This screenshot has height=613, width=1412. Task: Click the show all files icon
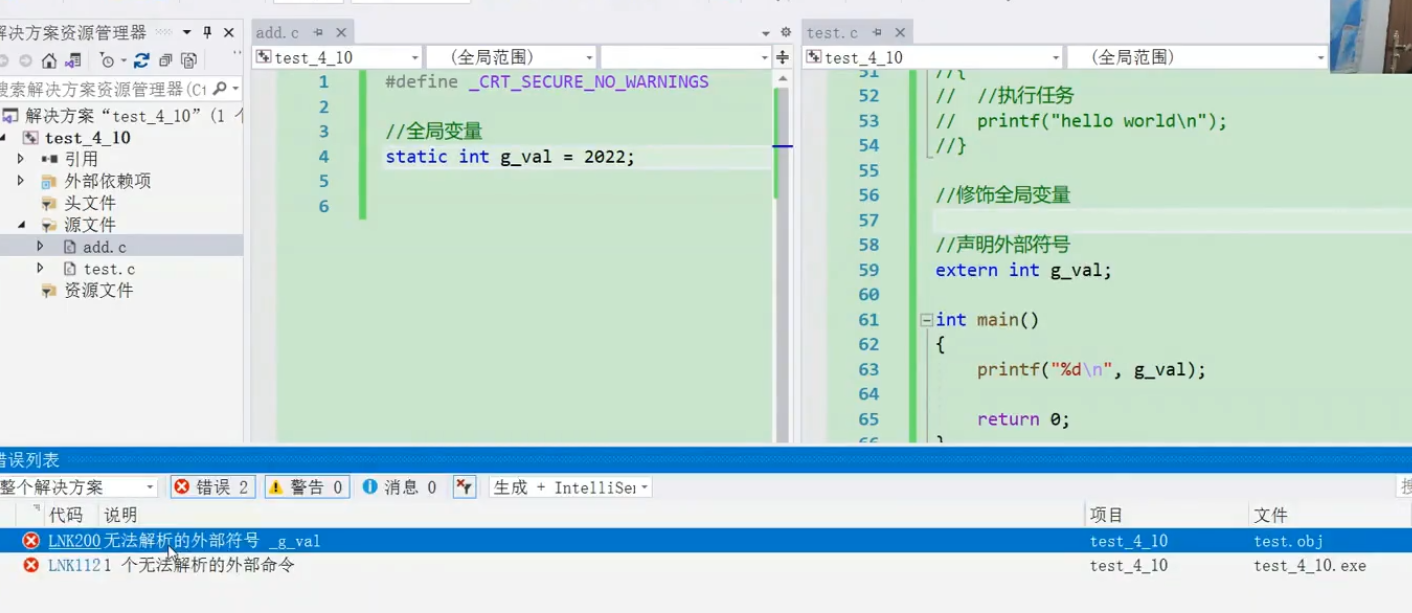click(188, 61)
